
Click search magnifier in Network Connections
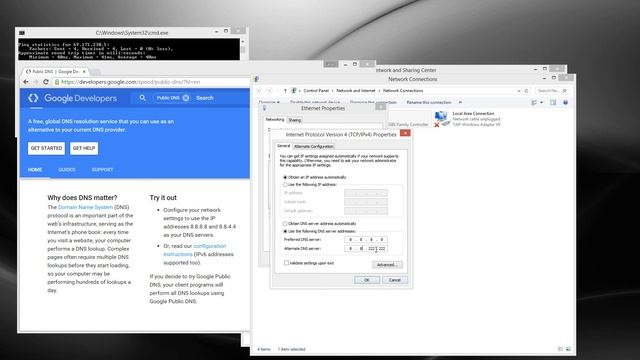coord(564,91)
